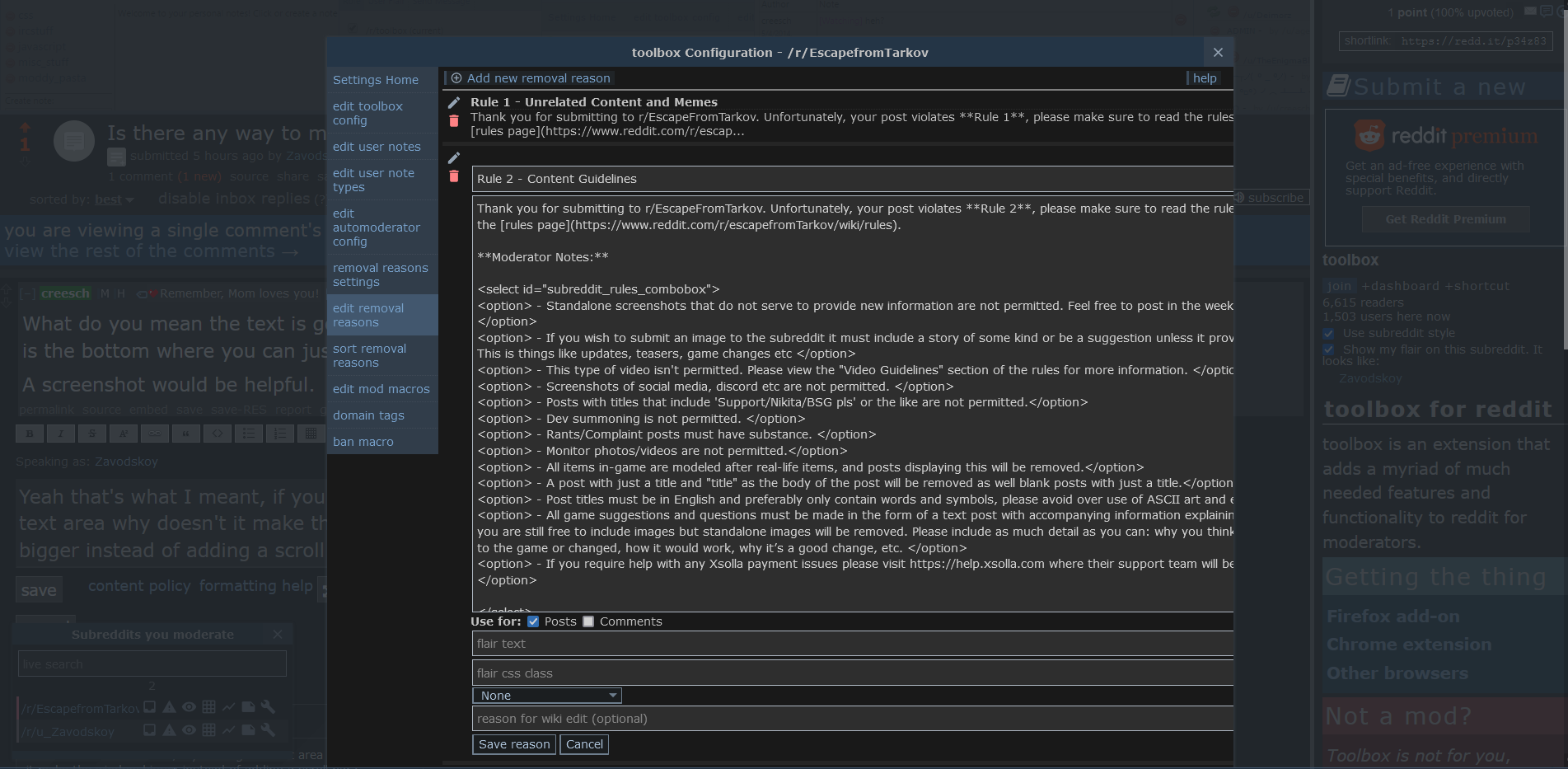Toggle the 'Use subreddit style' checkbox
This screenshot has width=1568, height=769.
[1328, 333]
